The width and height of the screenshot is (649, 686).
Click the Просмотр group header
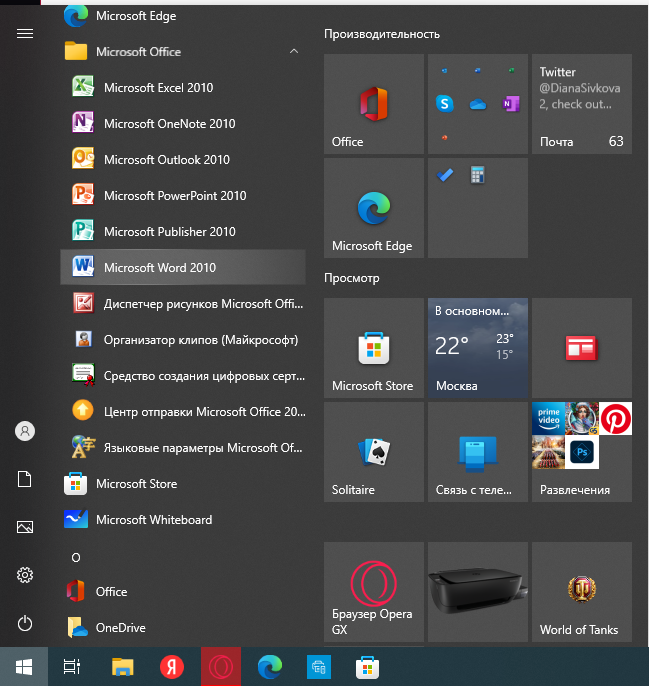[351, 278]
